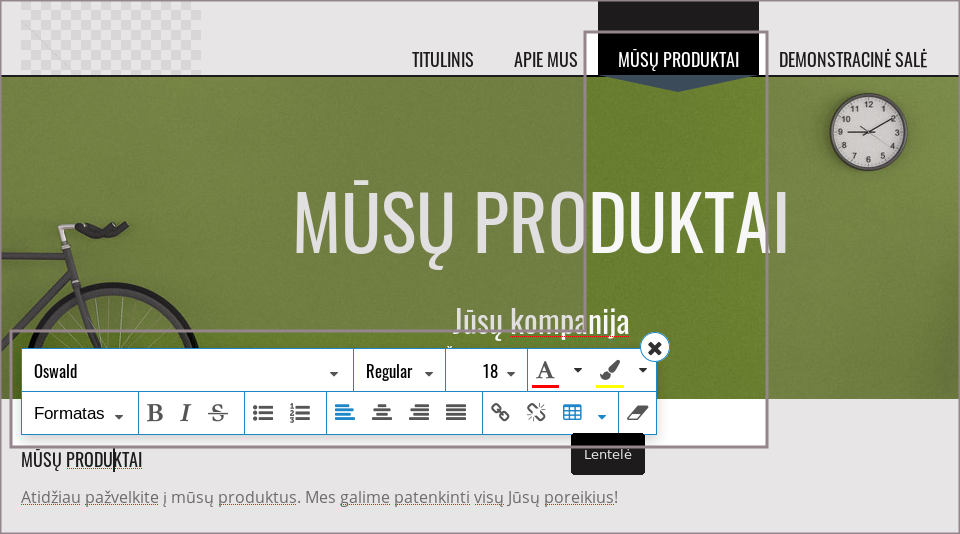Open the Regular font weight dropdown
Image resolution: width=960 pixels, height=534 pixels.
[399, 372]
